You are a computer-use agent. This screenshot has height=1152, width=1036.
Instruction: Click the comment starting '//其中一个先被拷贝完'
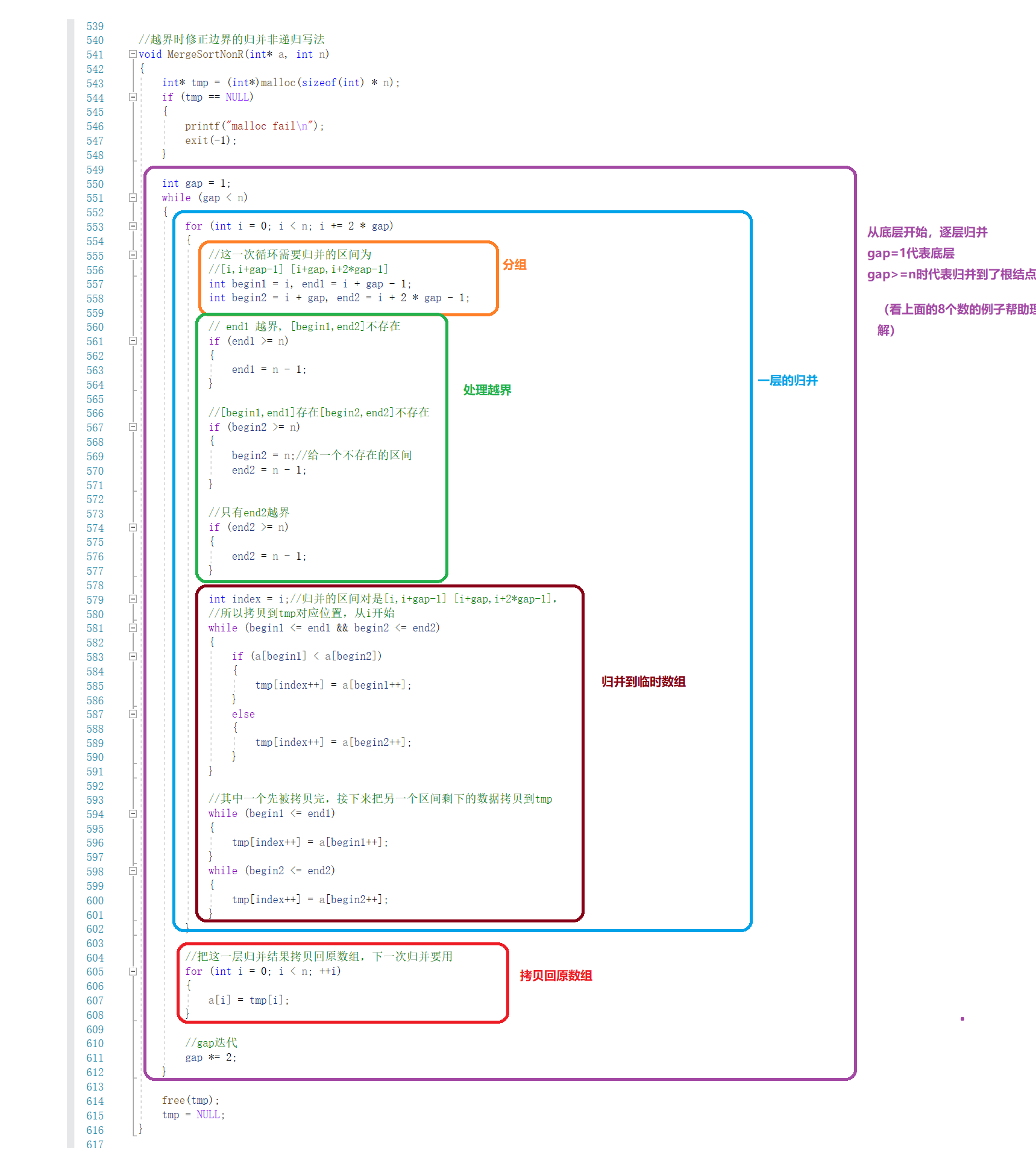point(380,799)
